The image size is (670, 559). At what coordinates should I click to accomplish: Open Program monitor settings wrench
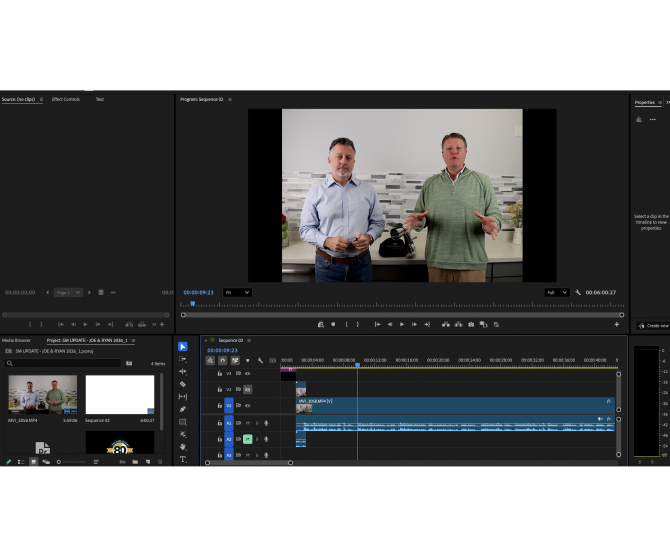tap(578, 292)
